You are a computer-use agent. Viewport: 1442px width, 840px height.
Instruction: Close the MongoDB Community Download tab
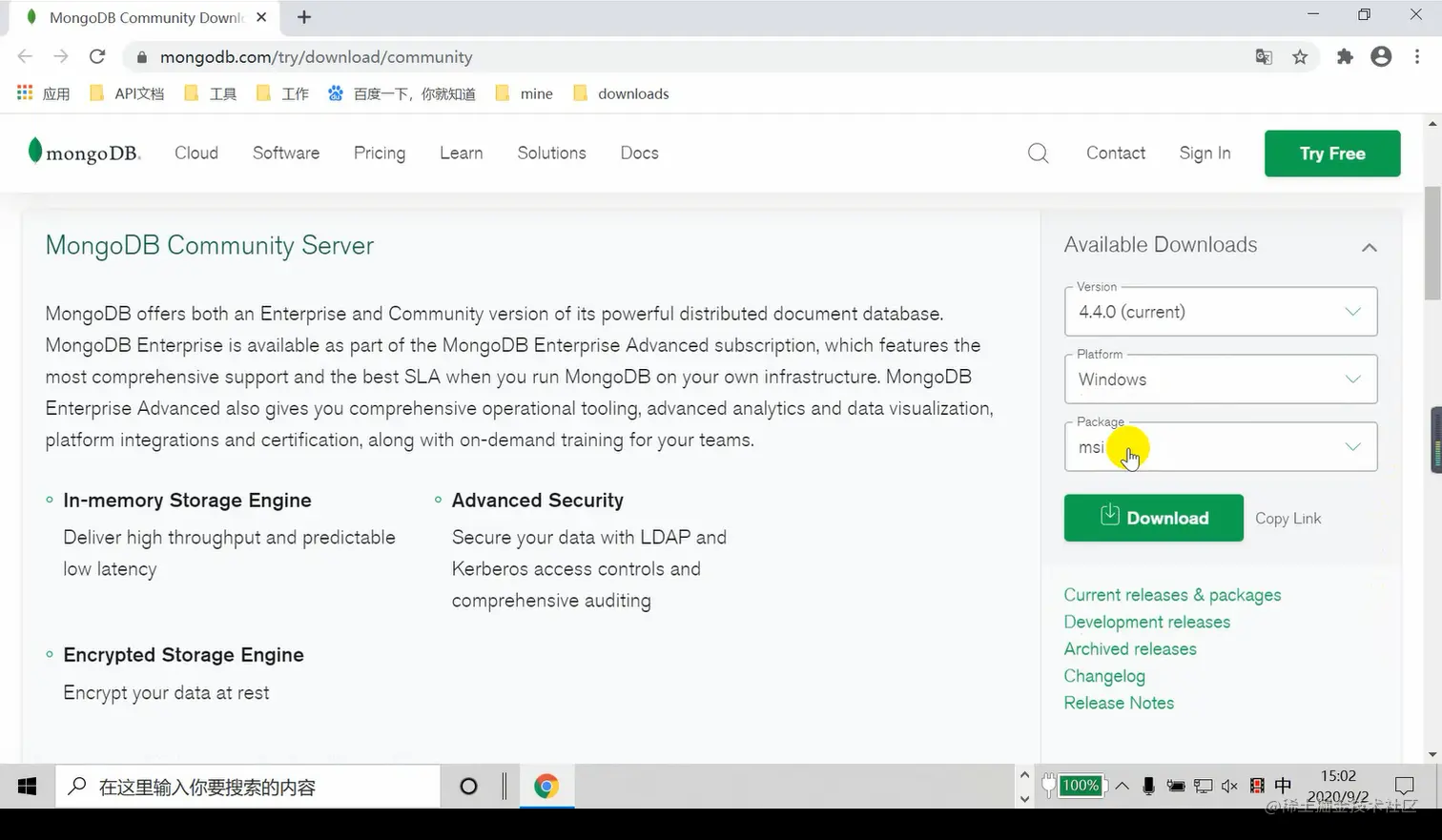pyautogui.click(x=261, y=17)
